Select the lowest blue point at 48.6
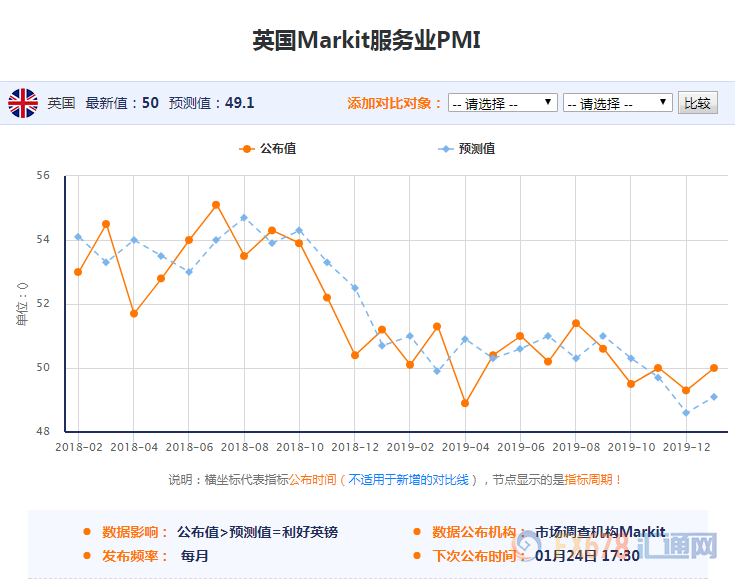 pos(686,413)
